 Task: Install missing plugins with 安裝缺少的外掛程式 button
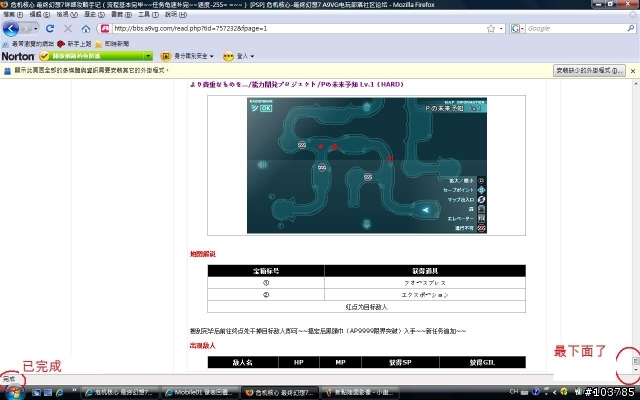pyautogui.click(x=589, y=71)
